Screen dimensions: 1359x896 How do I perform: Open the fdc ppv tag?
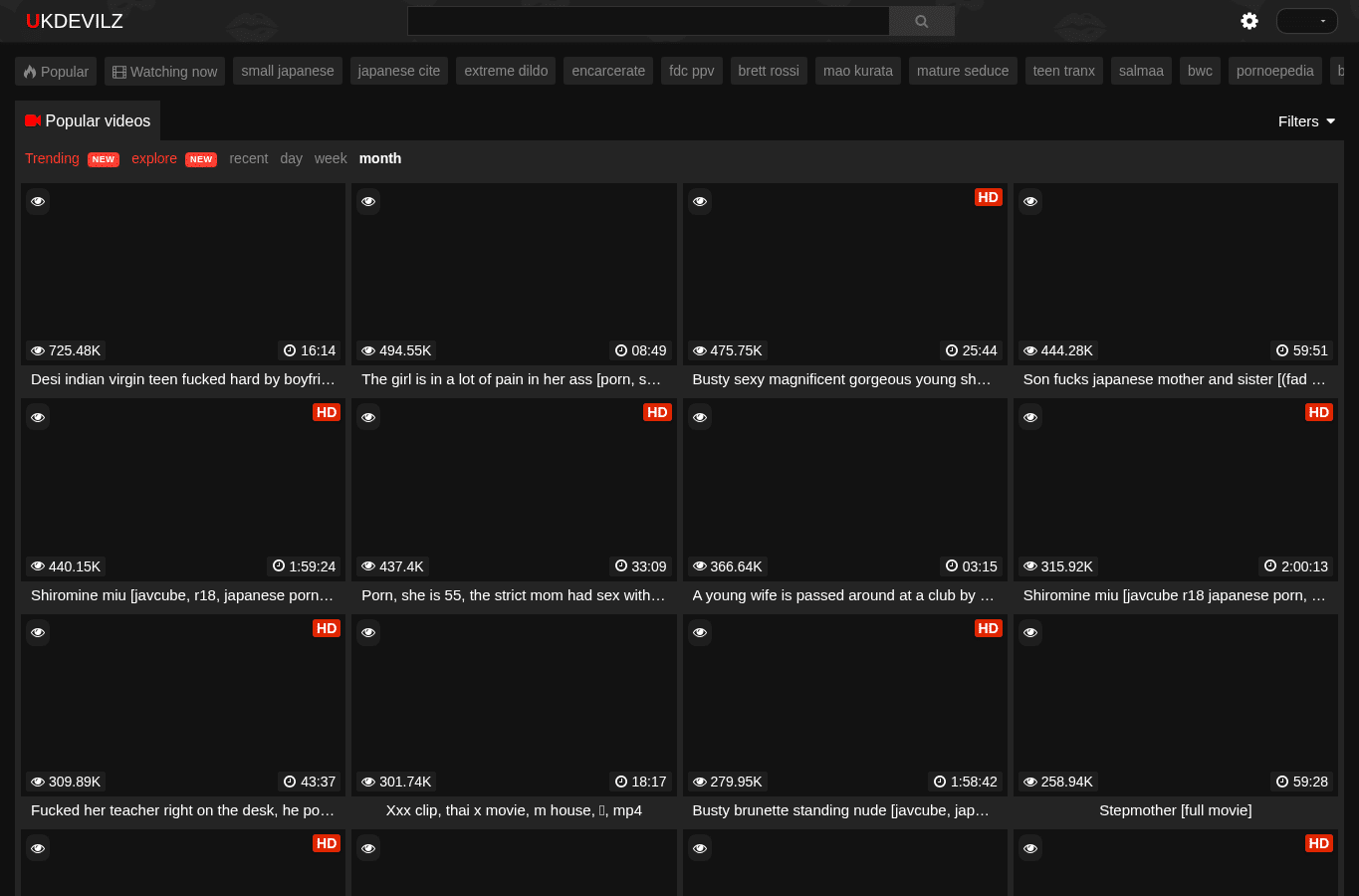point(692,71)
